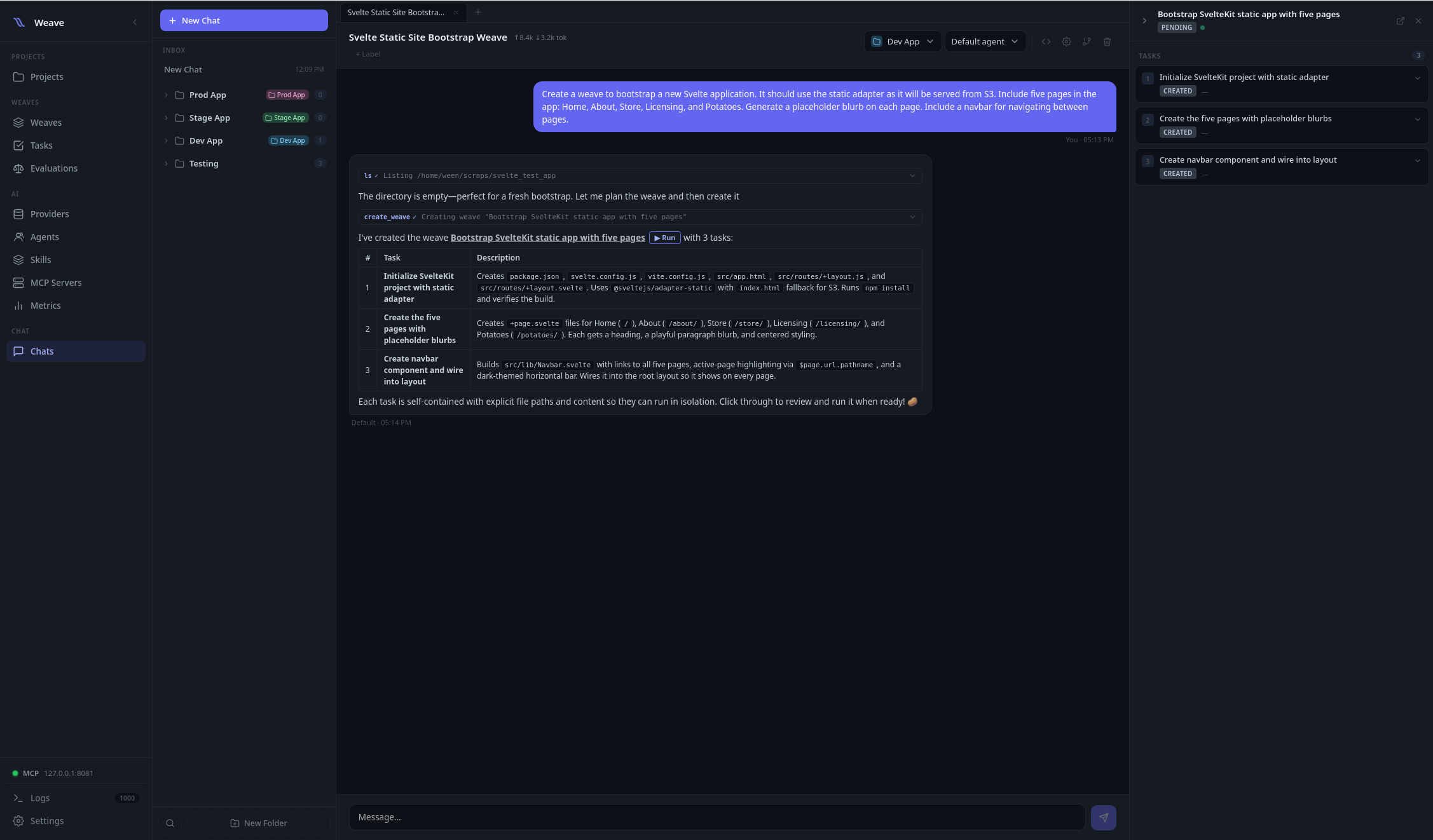Click the branch chat icon
Viewport: 1433px width, 840px height.
[x=1087, y=41]
